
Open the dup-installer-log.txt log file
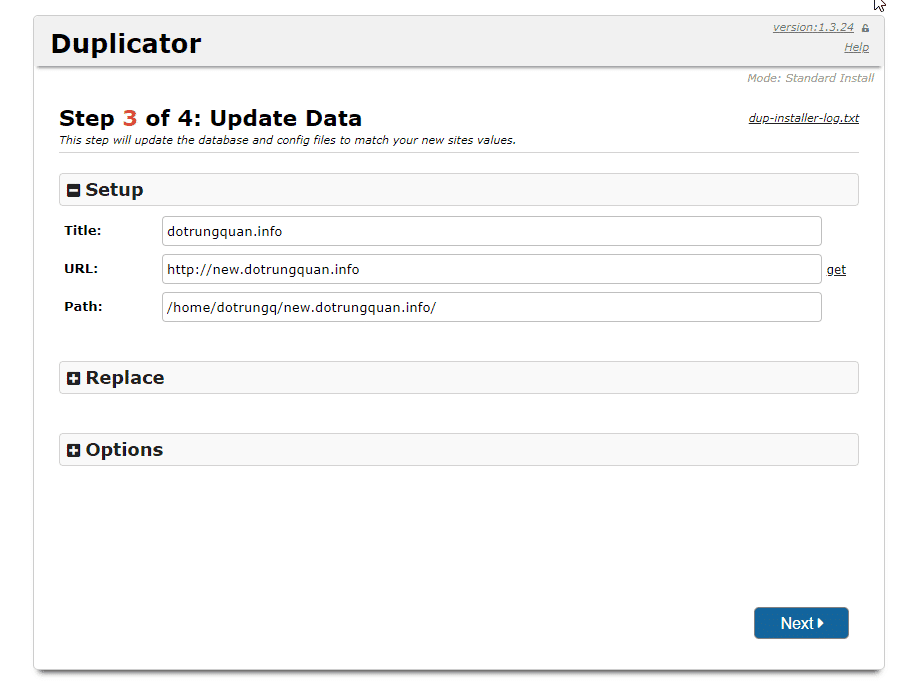pos(803,117)
